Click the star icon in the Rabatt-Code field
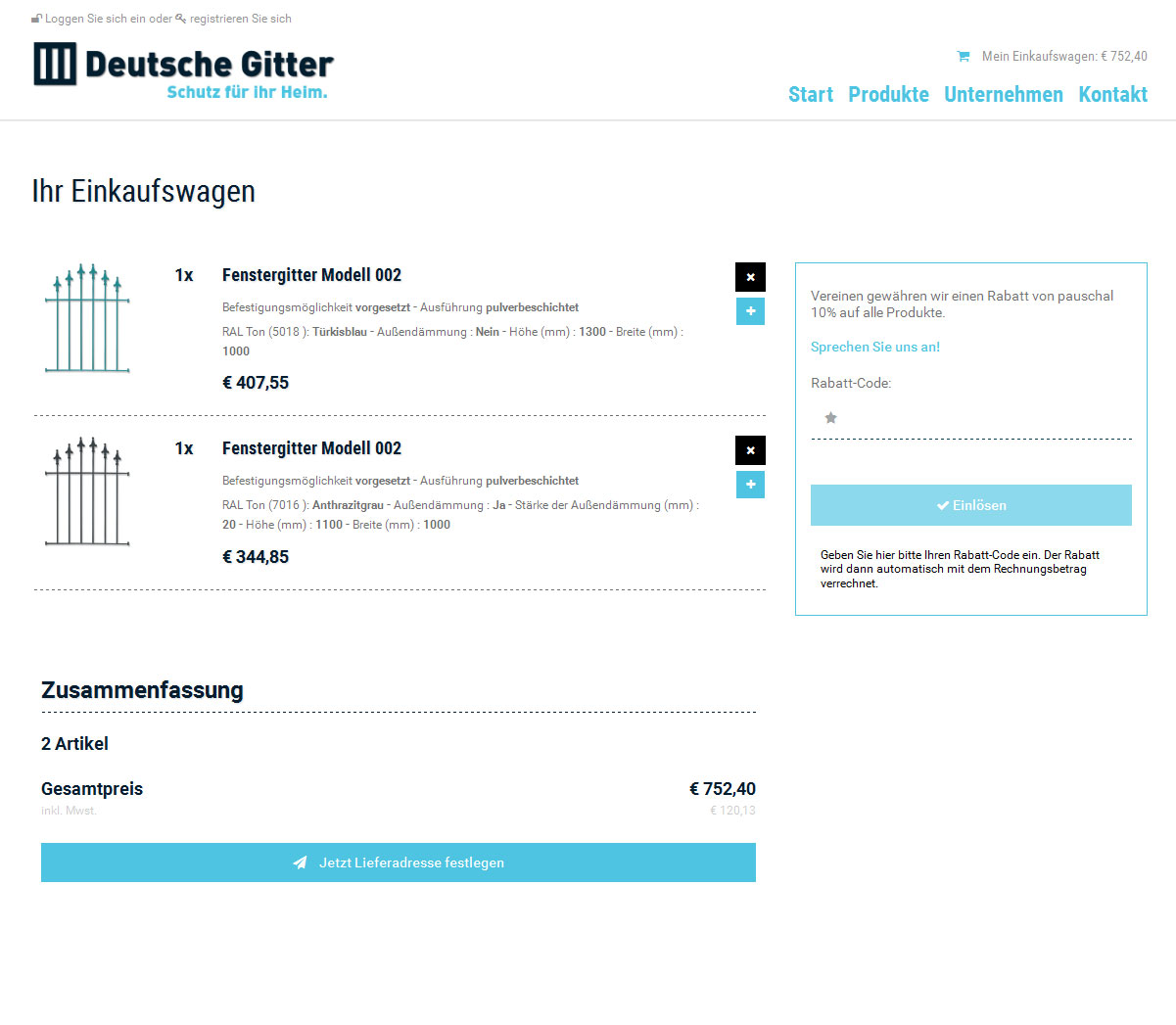Image resolution: width=1176 pixels, height=1025 pixels. coord(830,418)
